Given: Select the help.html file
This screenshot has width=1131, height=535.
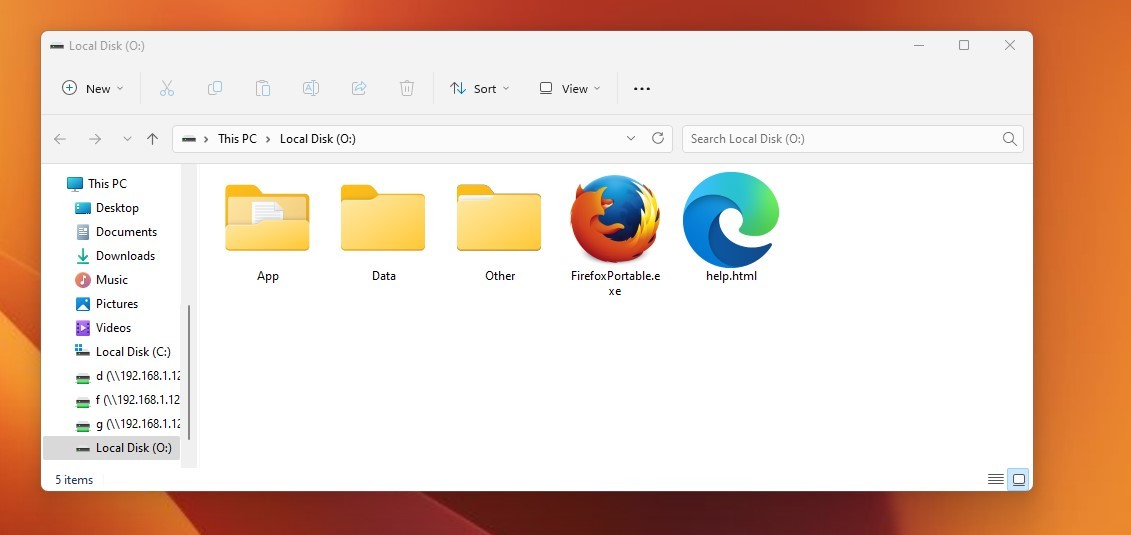Looking at the screenshot, I should coord(731,228).
